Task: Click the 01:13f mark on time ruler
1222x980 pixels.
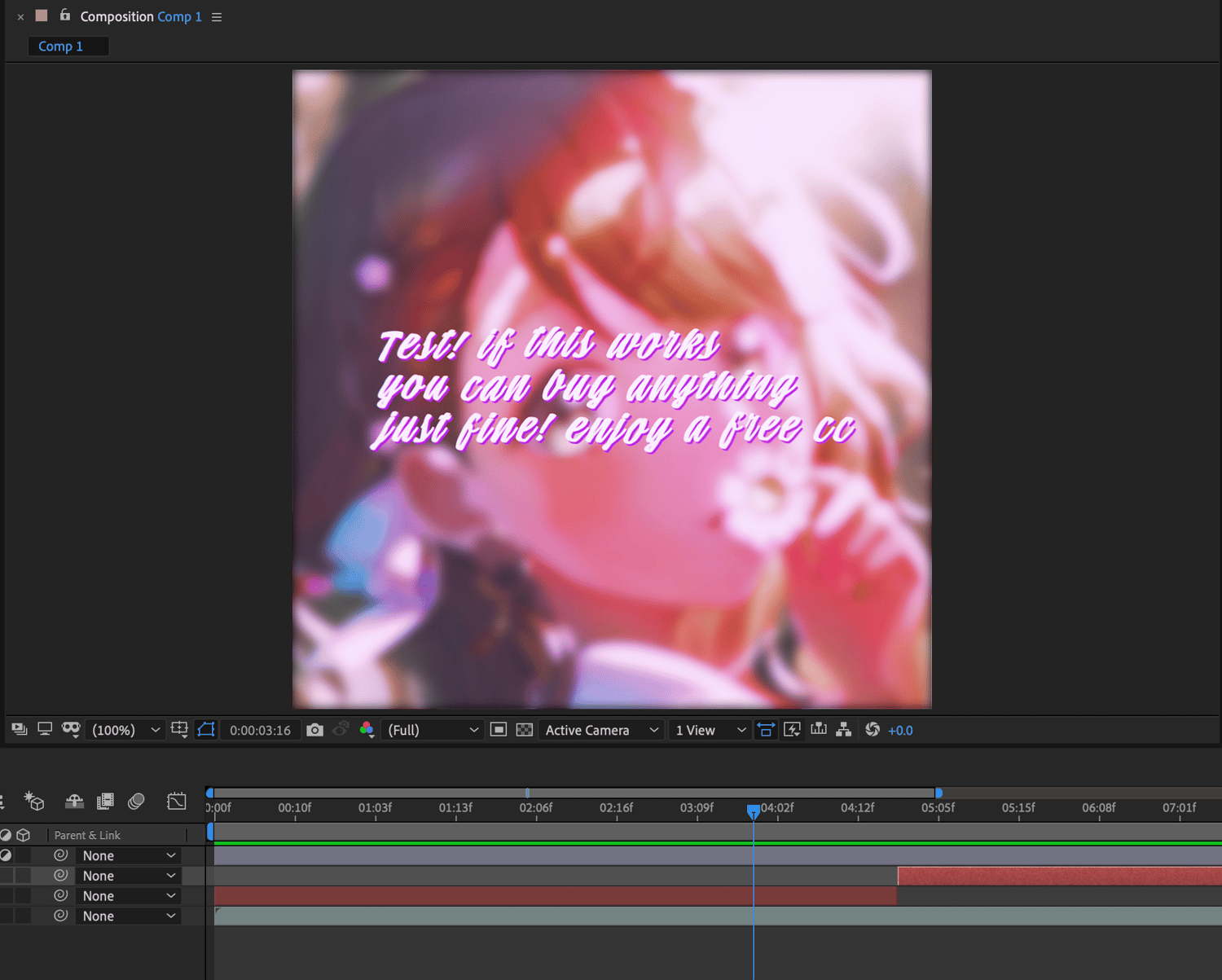Action: pos(455,808)
